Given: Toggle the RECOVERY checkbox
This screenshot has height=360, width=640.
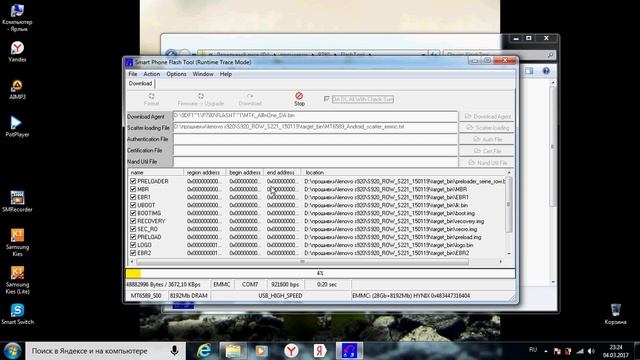Looking at the screenshot, I should pos(133,221).
